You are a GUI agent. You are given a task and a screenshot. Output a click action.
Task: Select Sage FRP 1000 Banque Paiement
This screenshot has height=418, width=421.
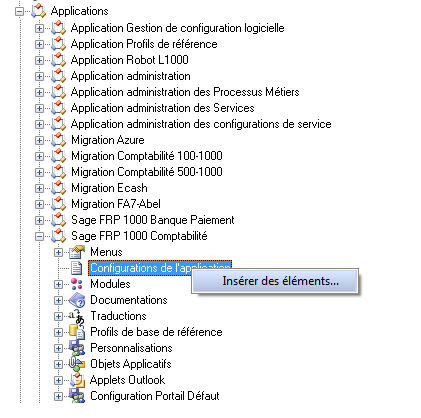tap(153, 220)
